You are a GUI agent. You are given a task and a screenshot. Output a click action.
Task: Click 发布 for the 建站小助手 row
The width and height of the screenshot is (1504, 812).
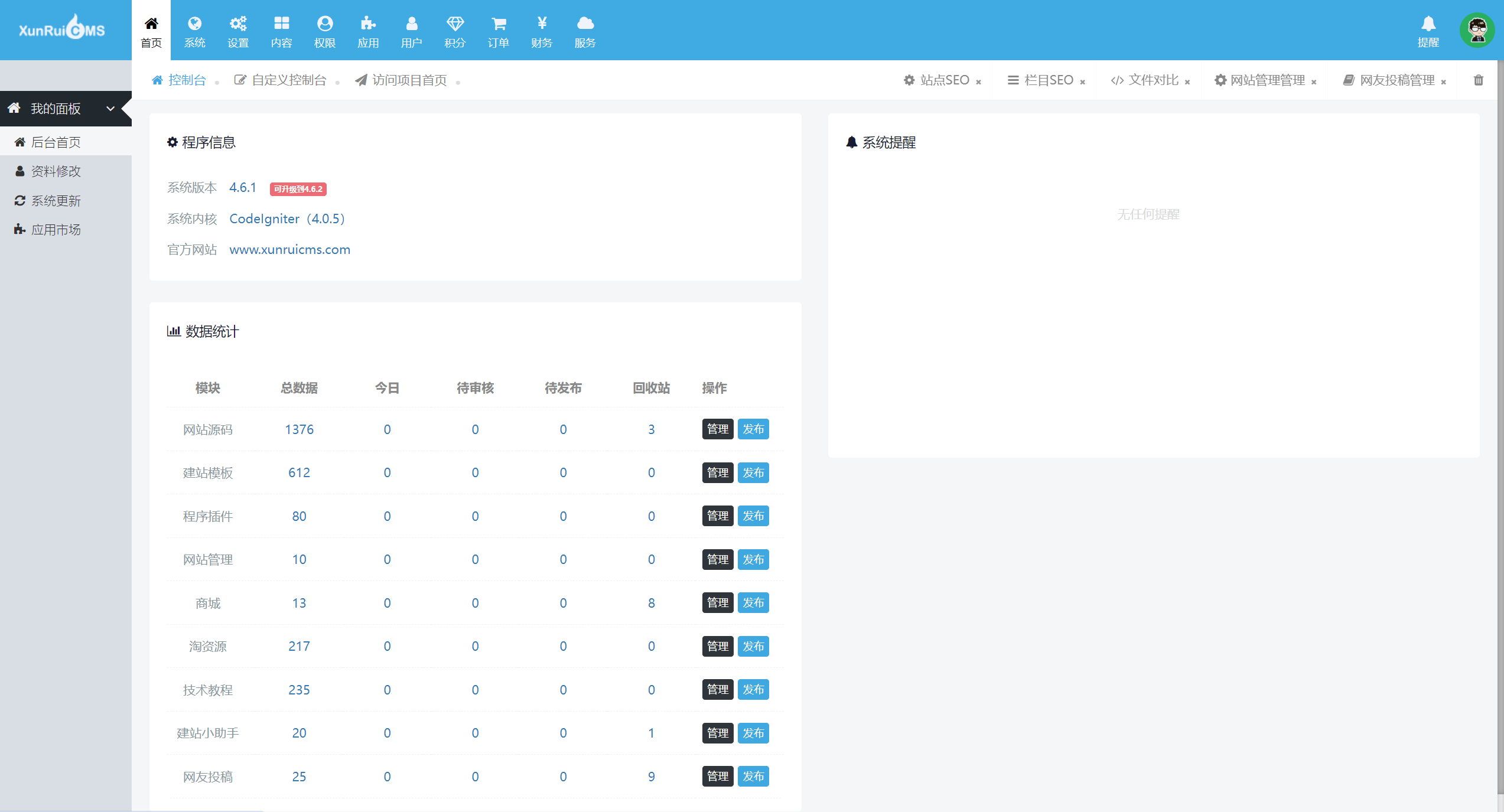coord(753,733)
